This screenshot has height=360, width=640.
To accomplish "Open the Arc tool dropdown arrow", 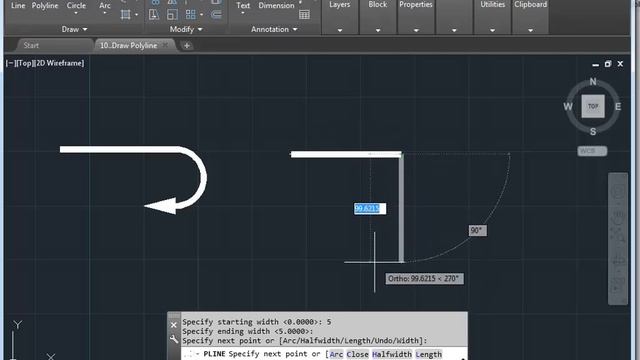I will point(105,13).
